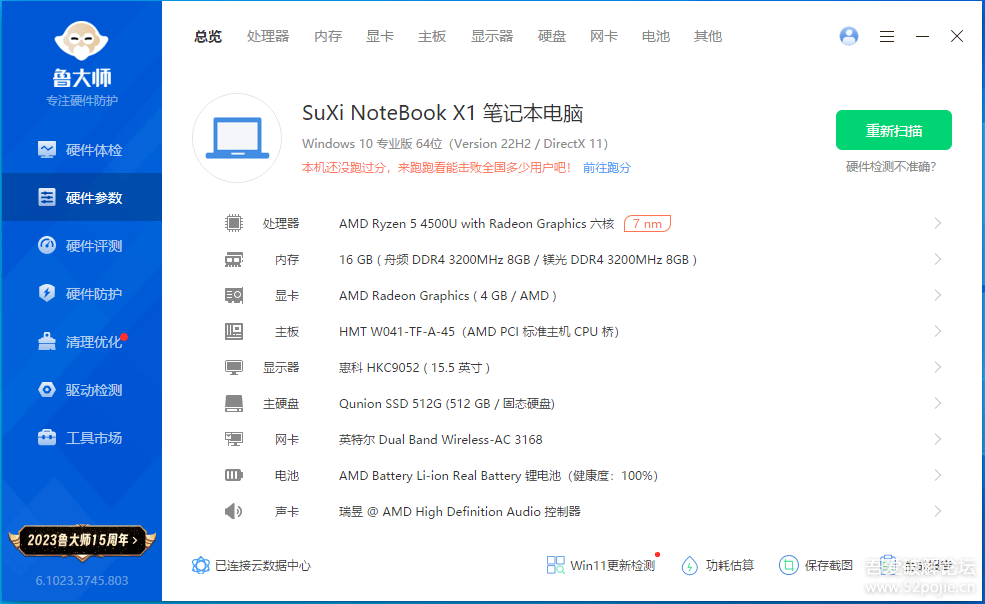Click 保存截图 to save screenshot
The image size is (985, 604).
click(x=816, y=565)
